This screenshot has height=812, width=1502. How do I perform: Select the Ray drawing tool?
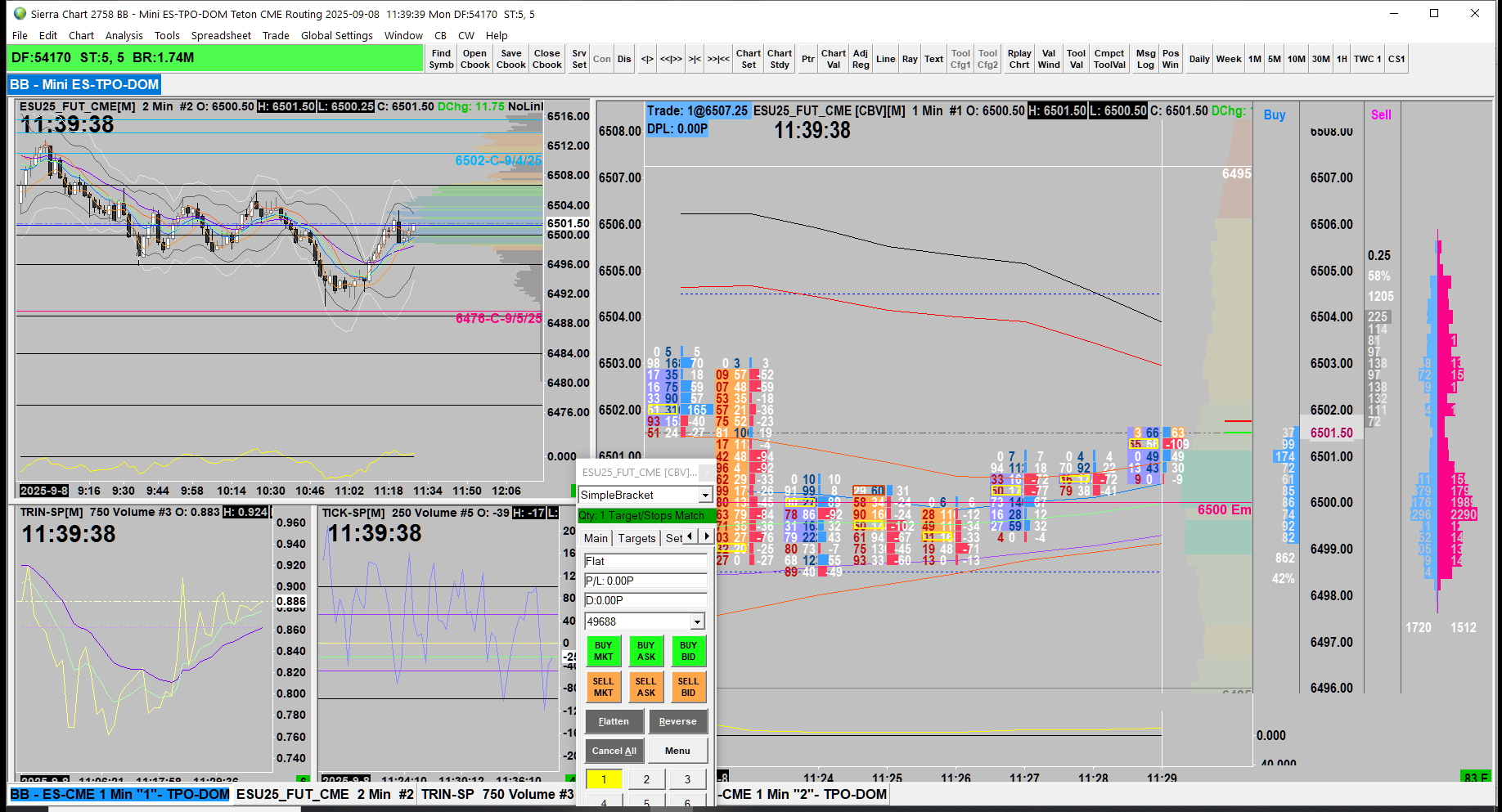[910, 59]
